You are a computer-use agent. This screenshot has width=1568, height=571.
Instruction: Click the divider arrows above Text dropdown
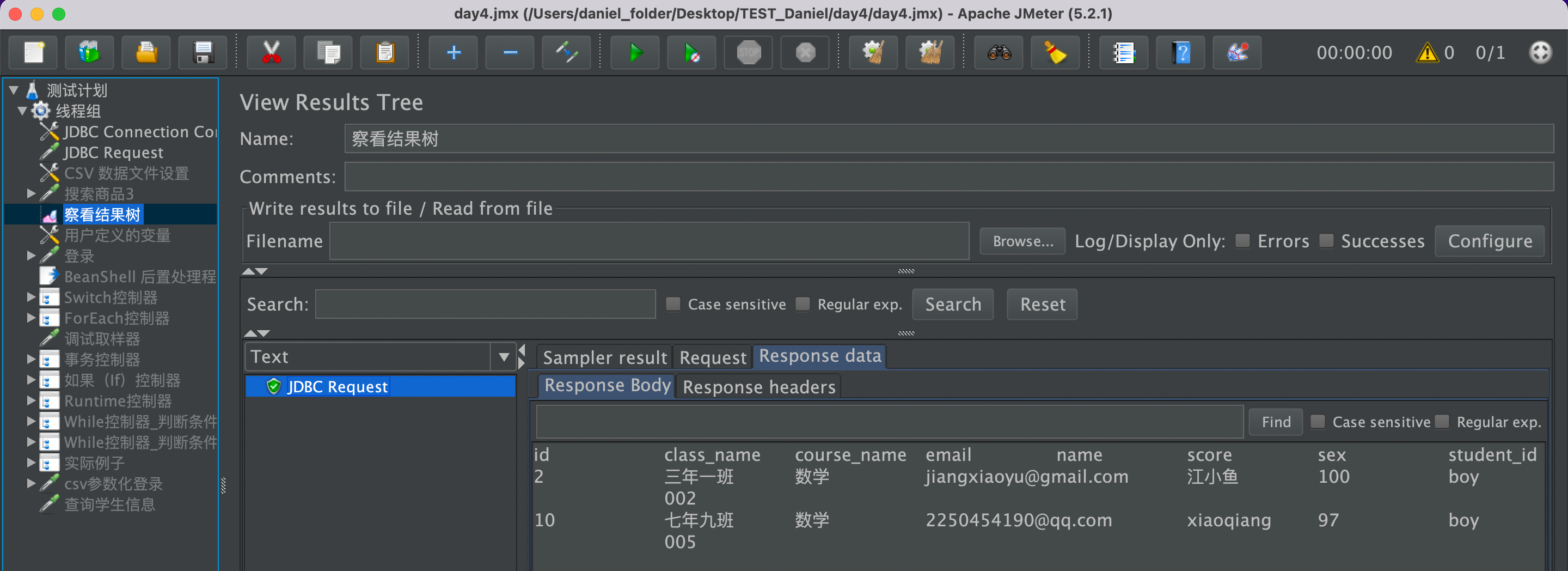click(257, 333)
